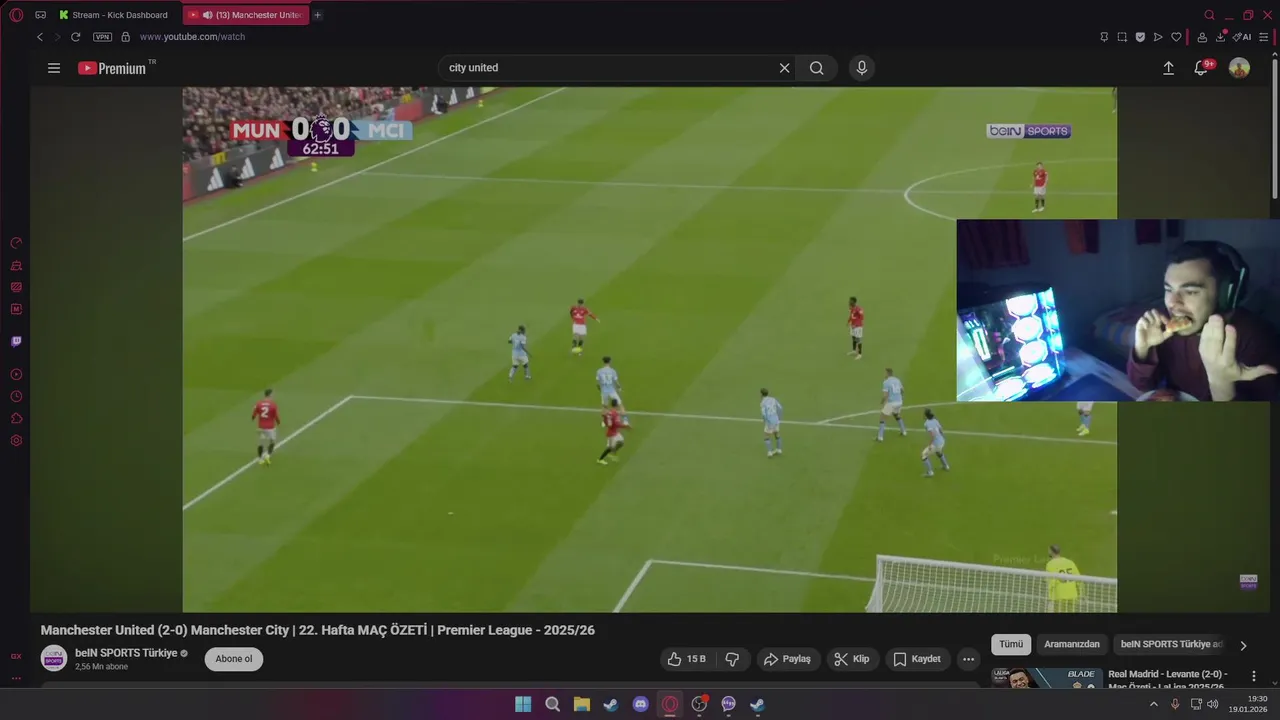
Task: Open Windows taskbar search
Action: 552,704
